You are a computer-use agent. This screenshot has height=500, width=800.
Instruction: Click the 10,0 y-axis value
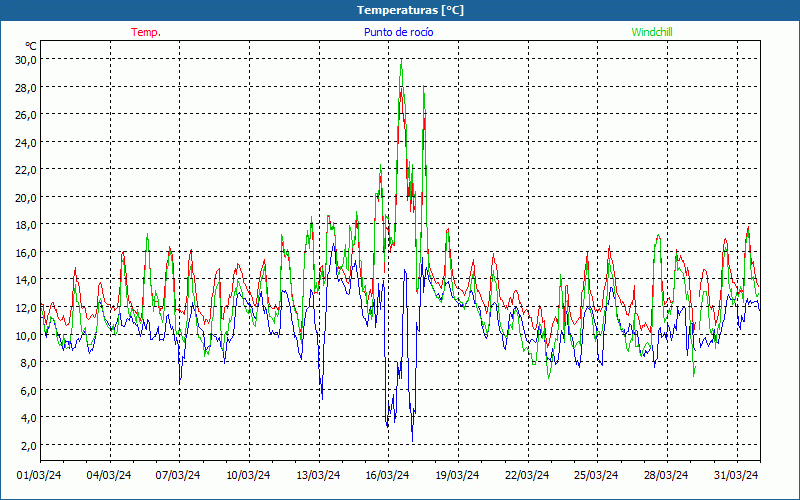[x=26, y=336]
